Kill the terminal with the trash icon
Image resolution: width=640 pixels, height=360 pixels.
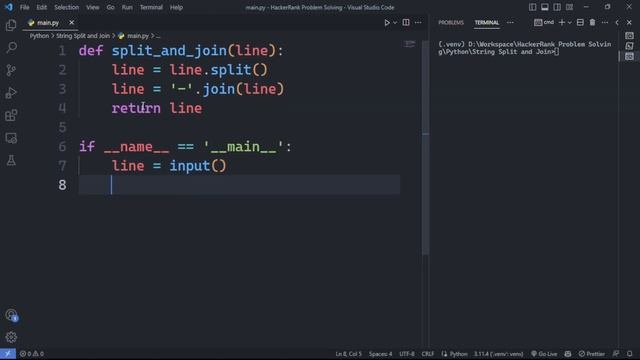(592, 22)
